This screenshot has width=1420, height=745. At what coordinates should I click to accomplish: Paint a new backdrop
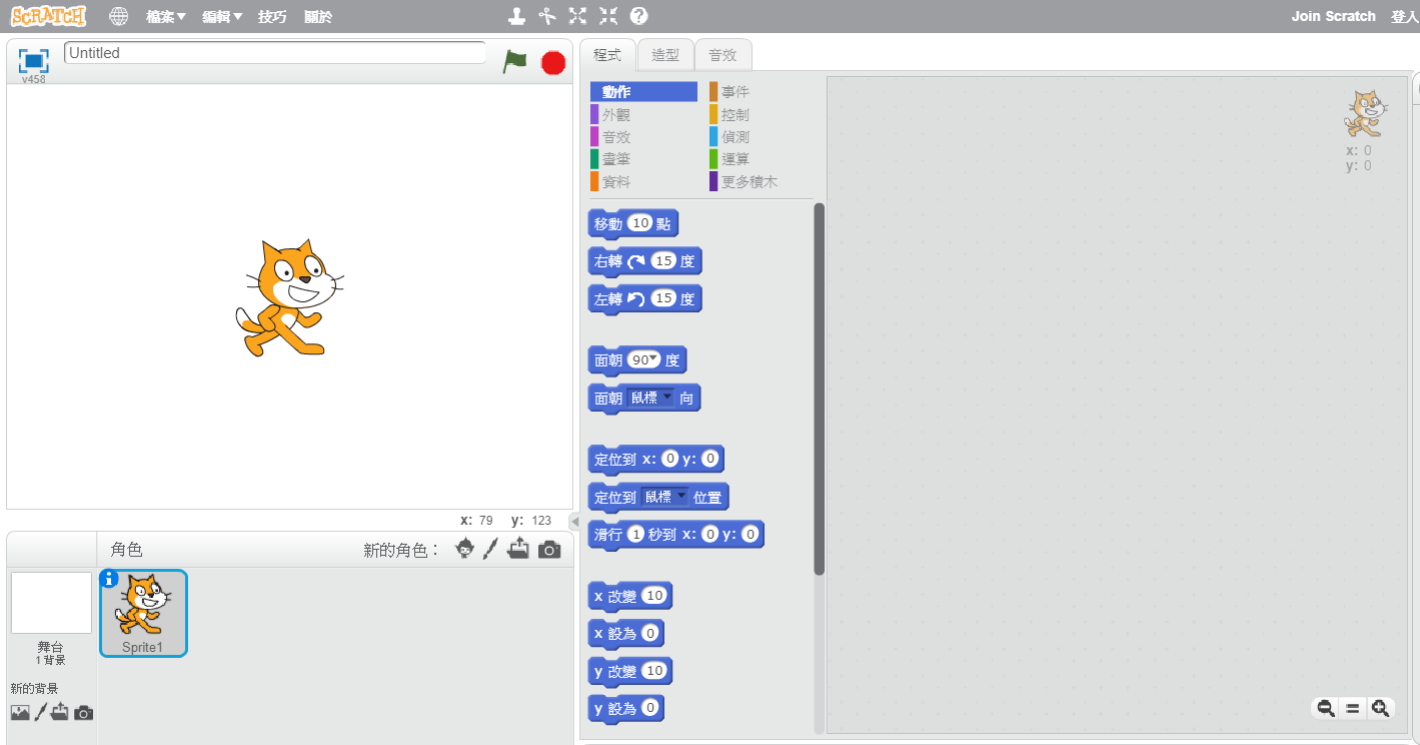tap(40, 713)
